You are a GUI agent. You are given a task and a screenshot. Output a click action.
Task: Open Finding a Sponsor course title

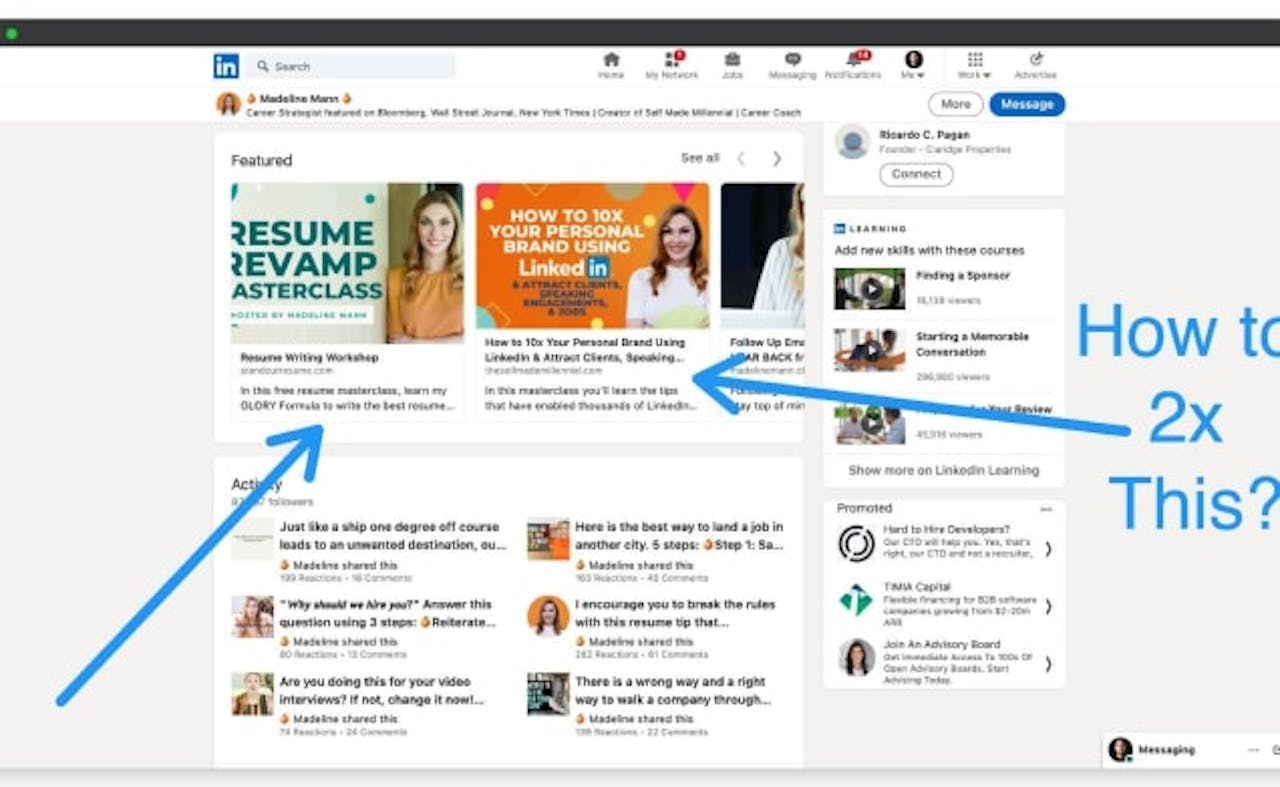click(963, 276)
